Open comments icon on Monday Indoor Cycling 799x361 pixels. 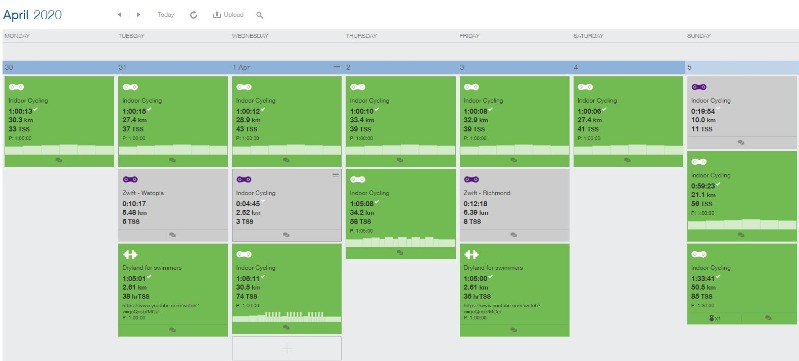(59, 160)
